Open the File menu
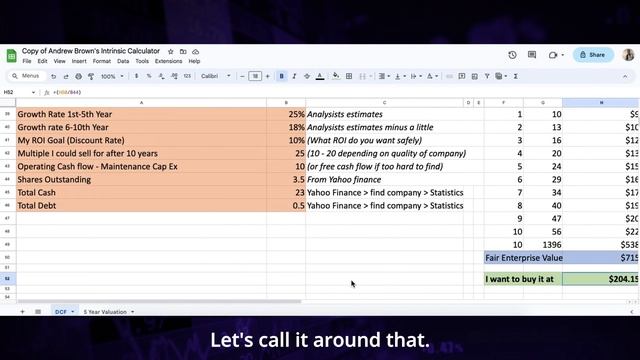 tap(27, 61)
